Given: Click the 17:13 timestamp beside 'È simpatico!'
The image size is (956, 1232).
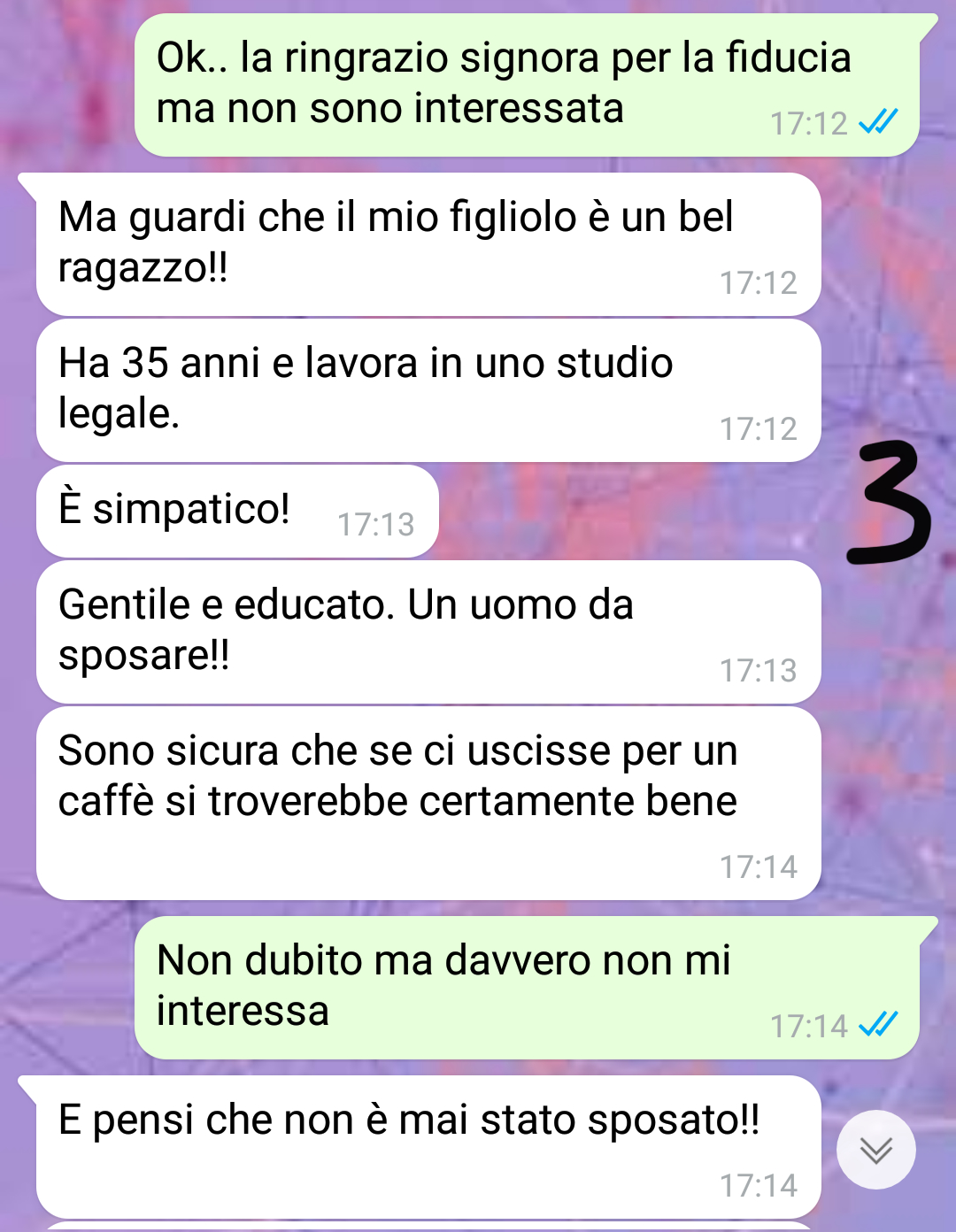Looking at the screenshot, I should [x=376, y=525].
